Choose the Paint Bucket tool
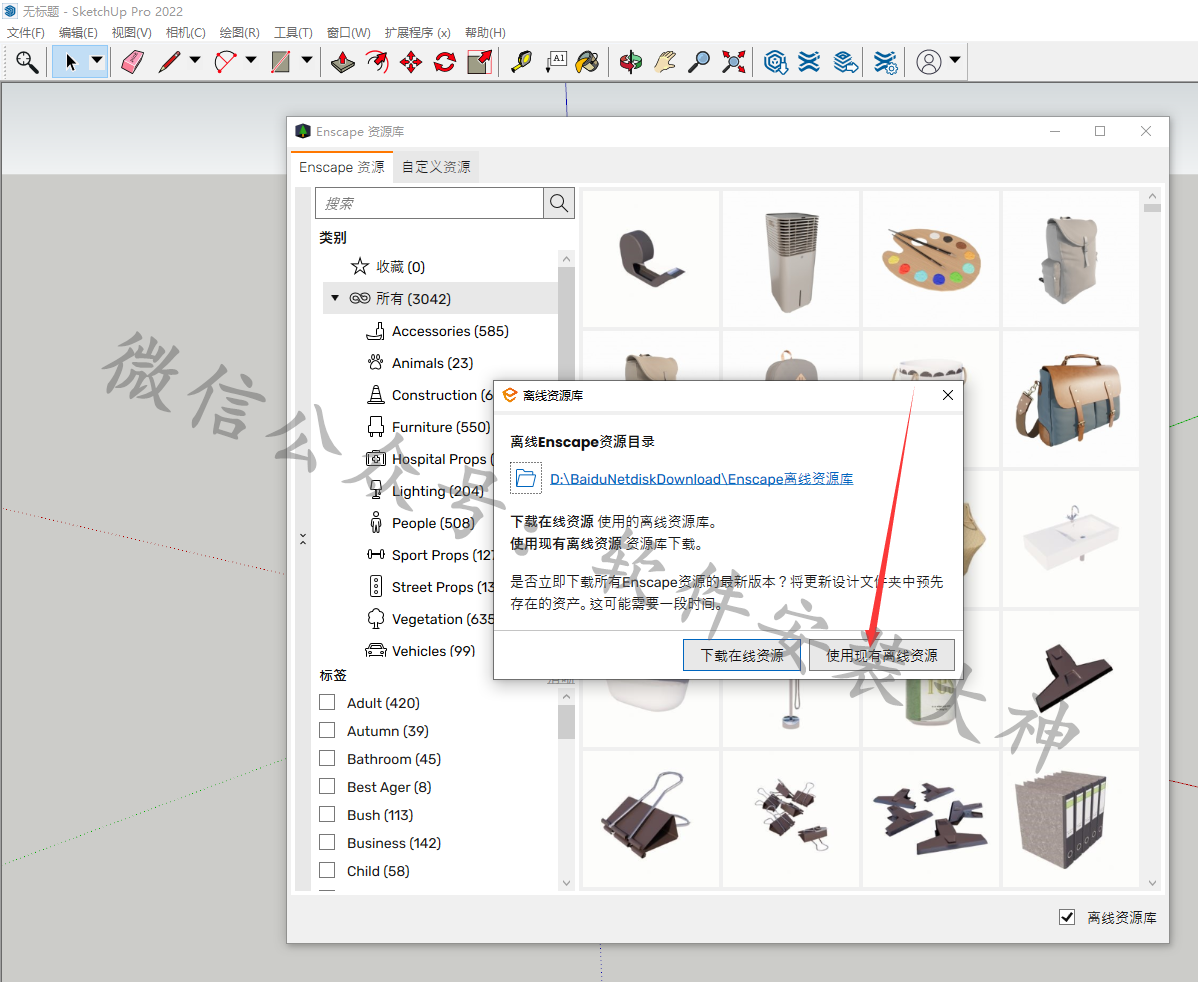 coord(588,62)
